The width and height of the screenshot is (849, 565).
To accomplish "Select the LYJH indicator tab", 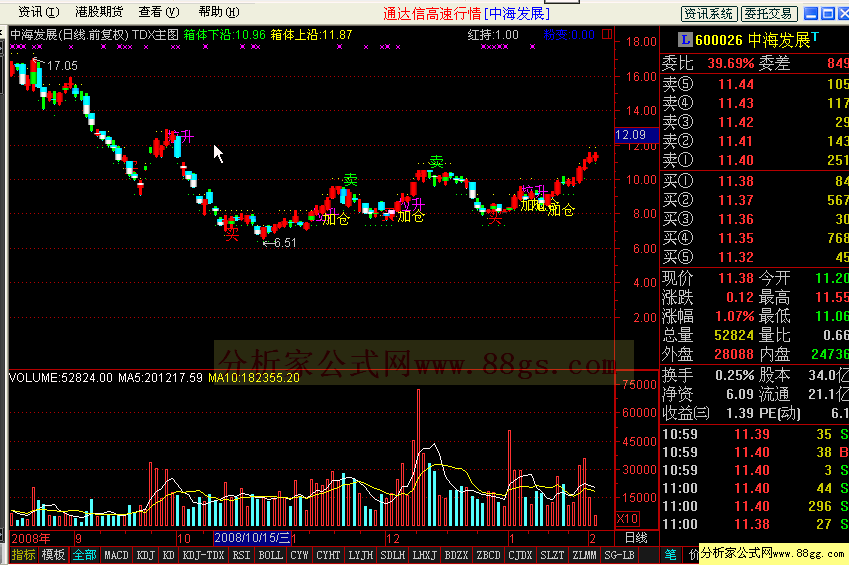I will click(360, 555).
